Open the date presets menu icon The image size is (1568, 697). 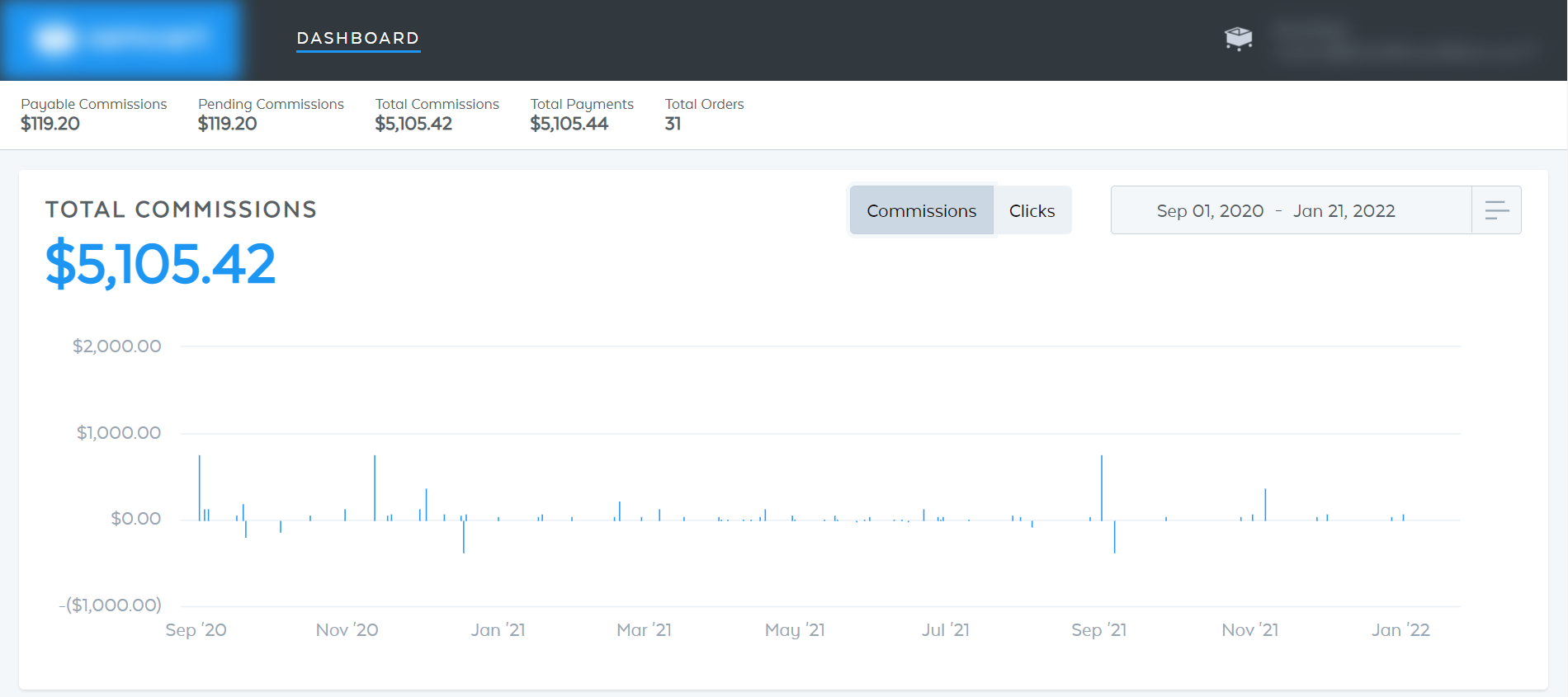[1496, 210]
